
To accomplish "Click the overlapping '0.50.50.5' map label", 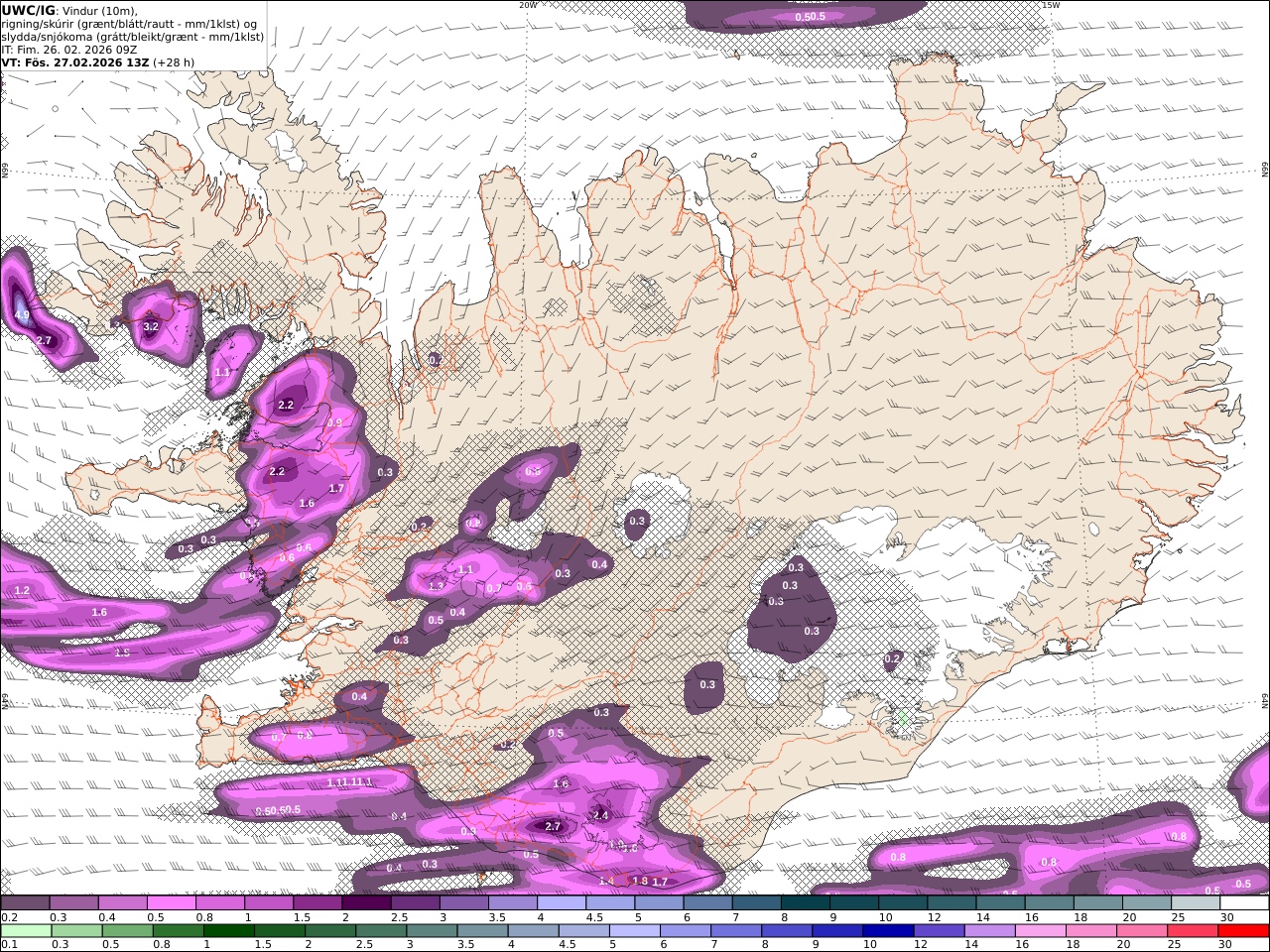I will pyautogui.click(x=278, y=811).
